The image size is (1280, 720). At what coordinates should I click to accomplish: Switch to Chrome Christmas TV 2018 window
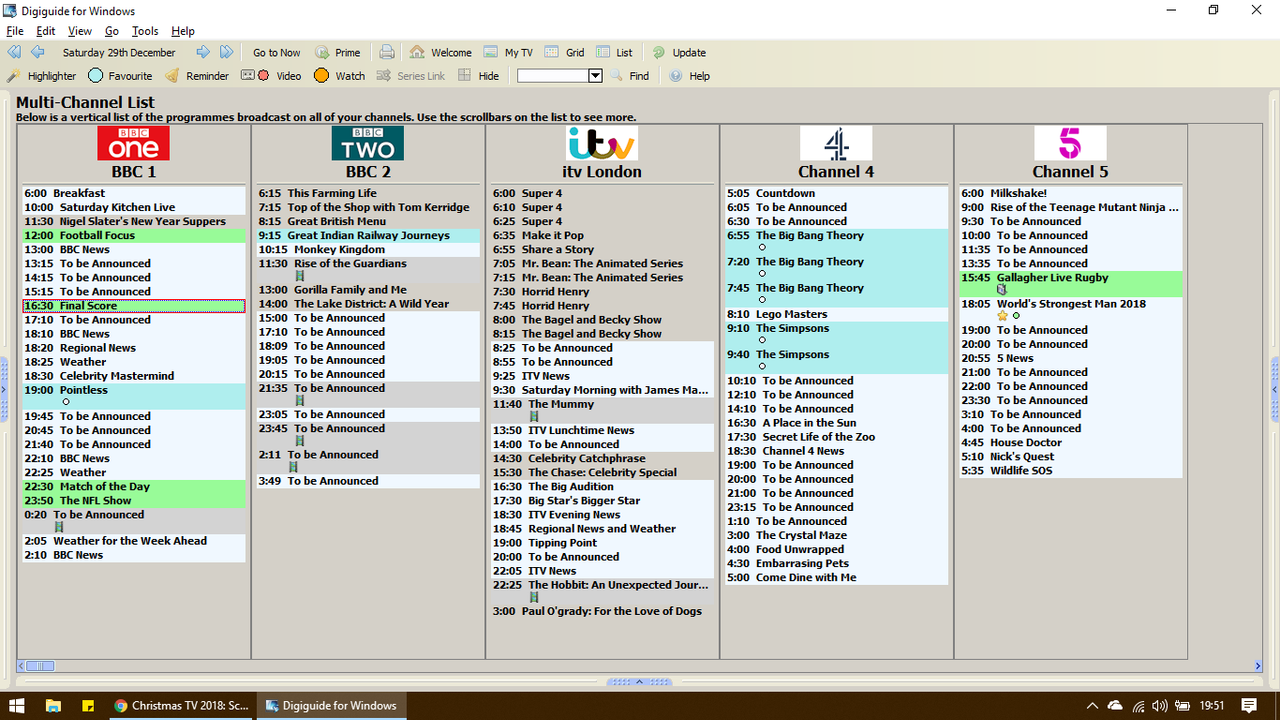coord(181,705)
